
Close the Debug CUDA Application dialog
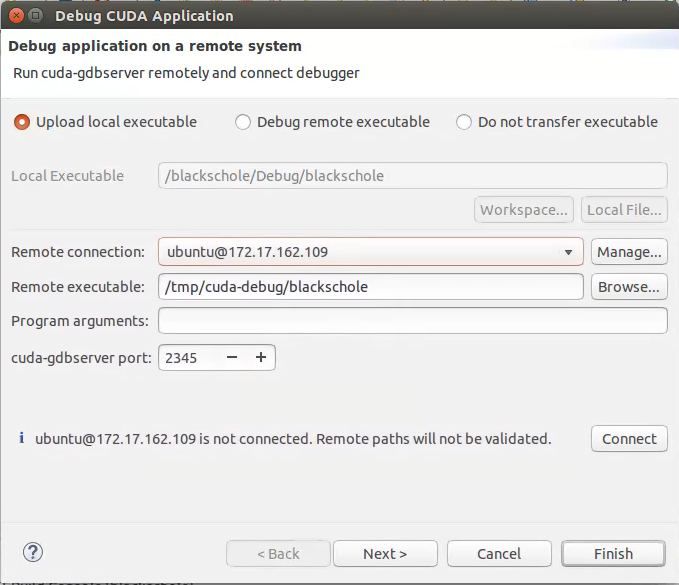point(16,15)
